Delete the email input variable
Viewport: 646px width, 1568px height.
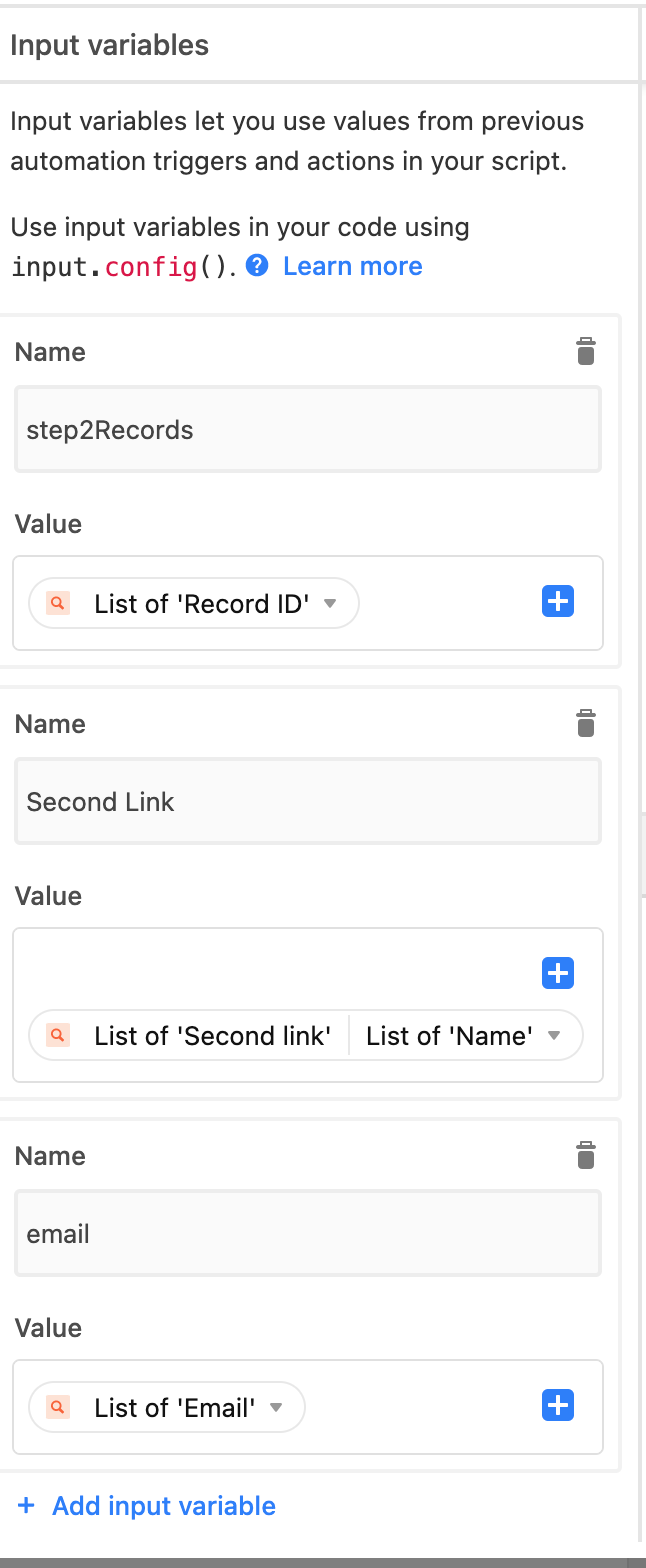tap(586, 1155)
